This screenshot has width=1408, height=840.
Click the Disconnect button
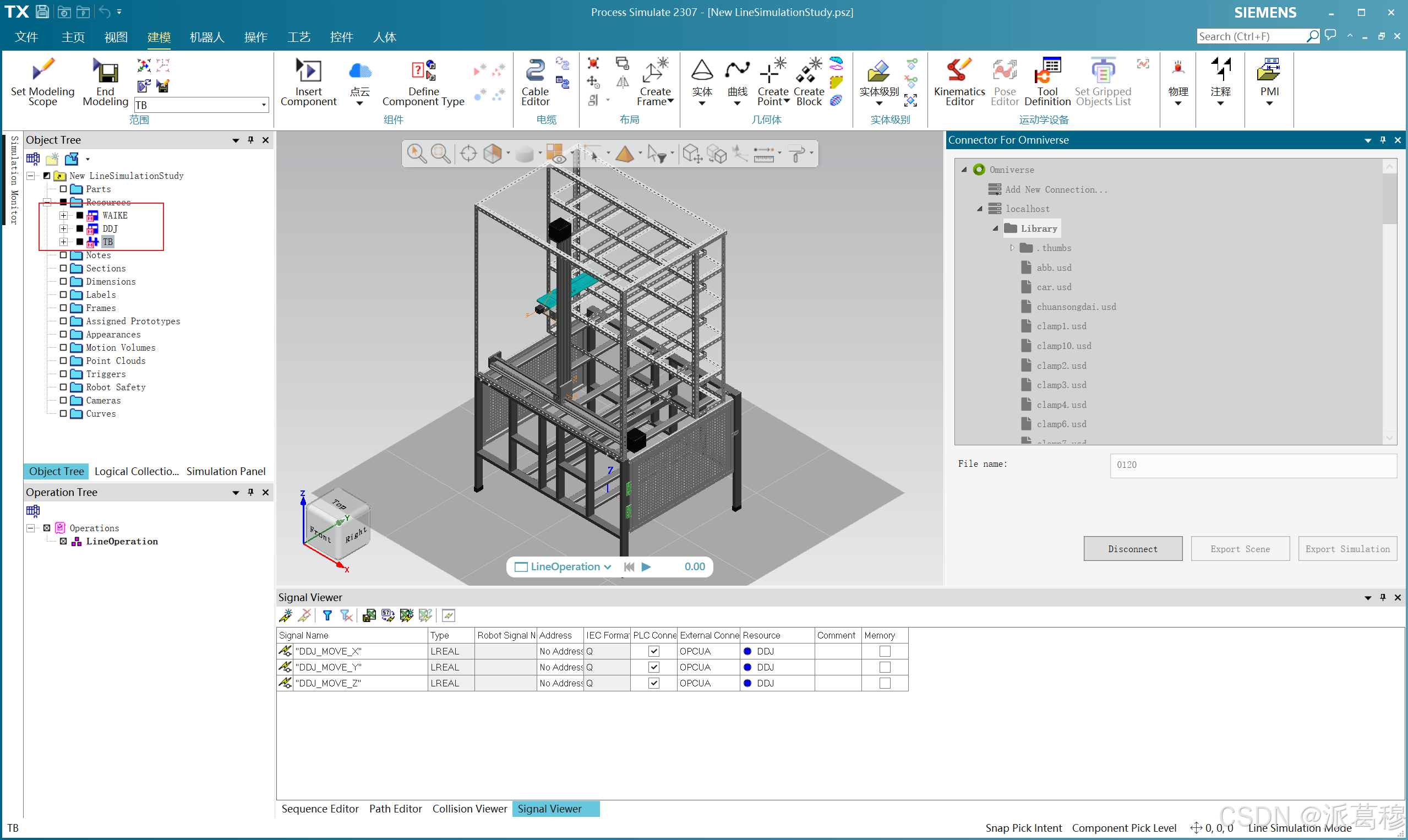(1132, 548)
